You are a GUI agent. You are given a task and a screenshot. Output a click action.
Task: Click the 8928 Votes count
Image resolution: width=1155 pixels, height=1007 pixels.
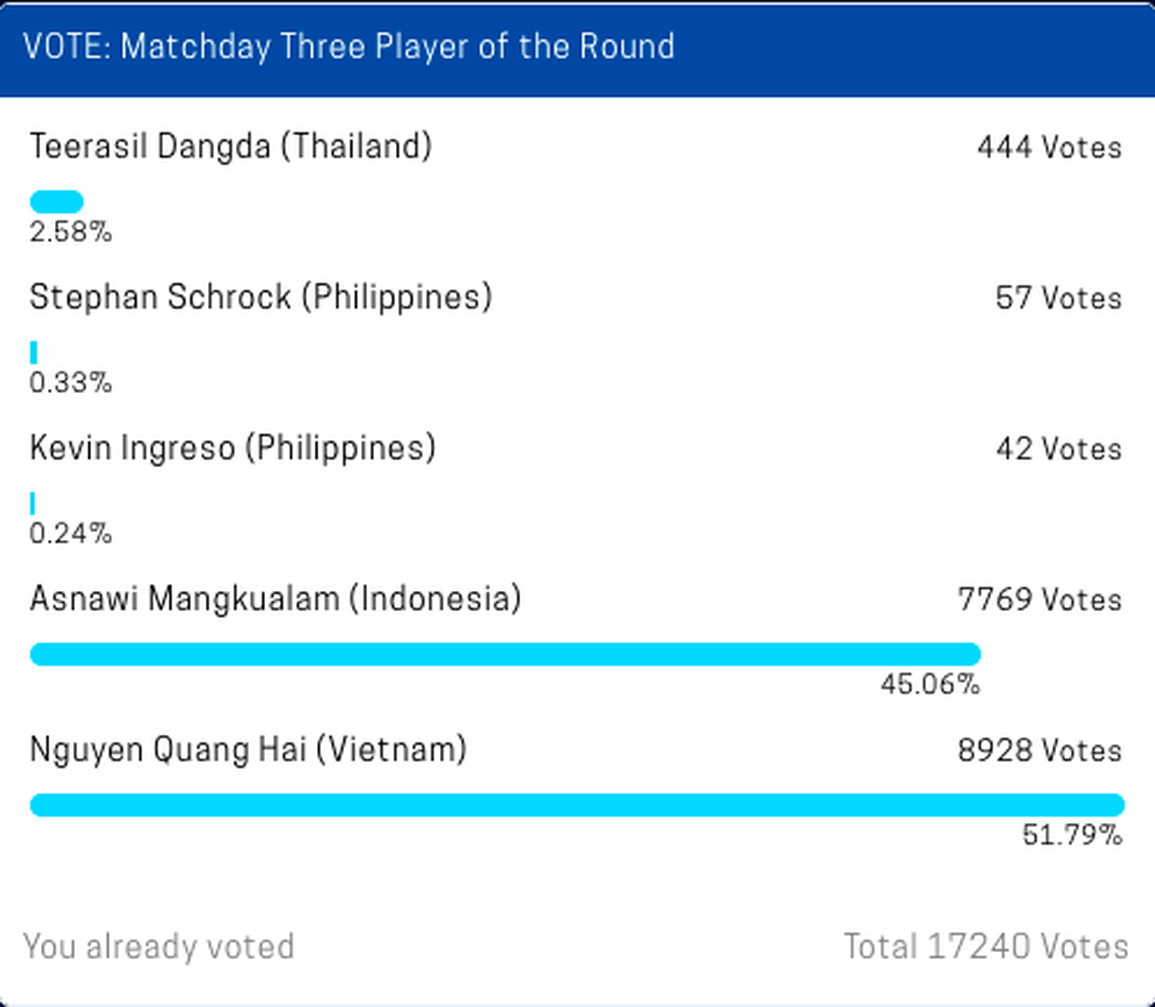[1039, 751]
